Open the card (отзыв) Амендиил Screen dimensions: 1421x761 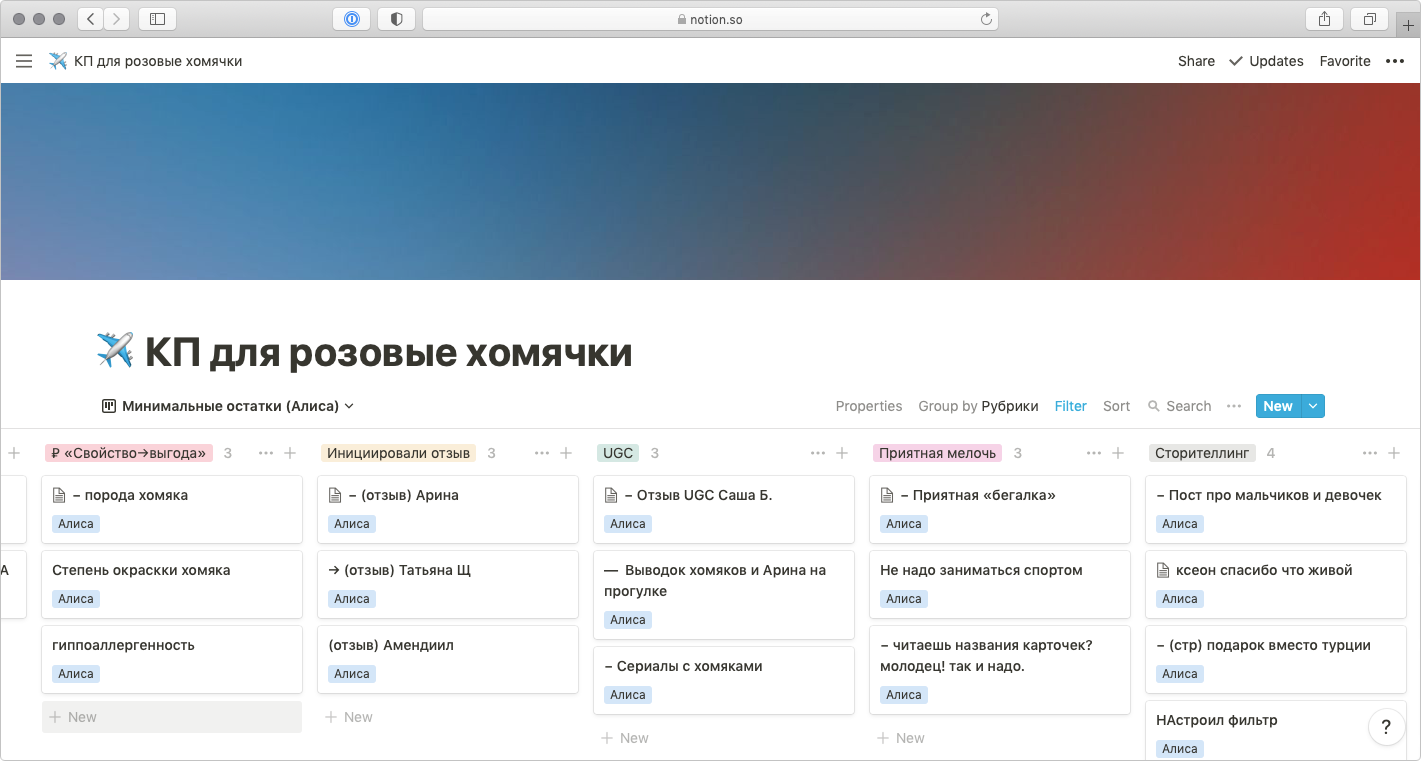click(448, 659)
